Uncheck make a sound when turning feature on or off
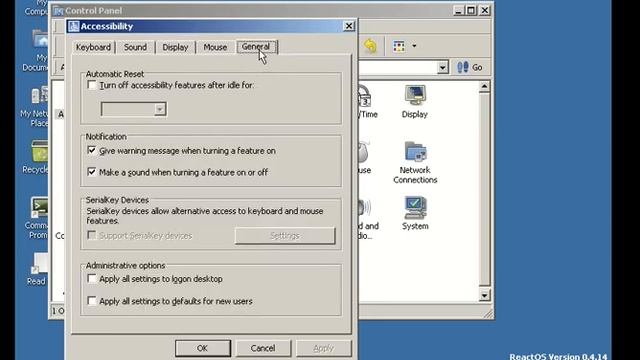 (92, 172)
